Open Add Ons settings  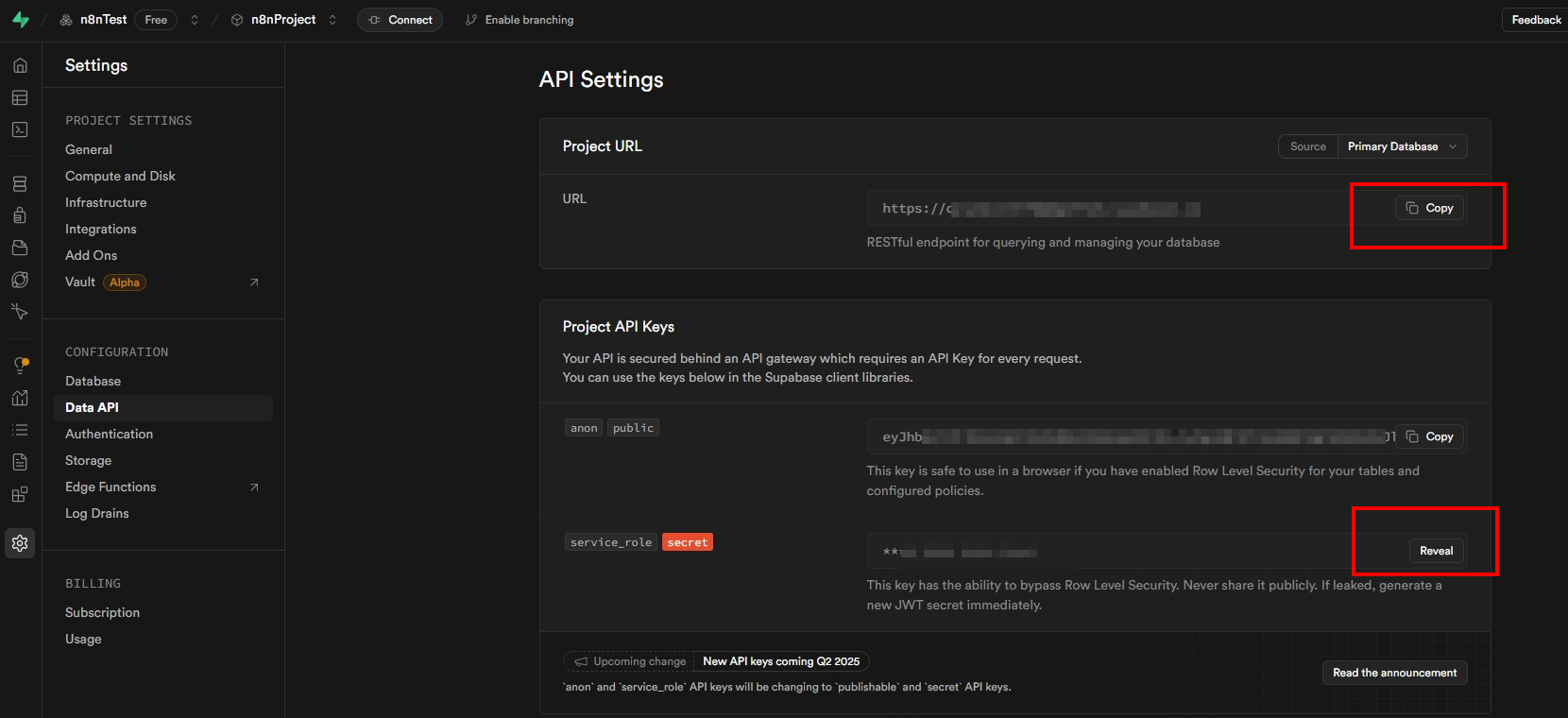coord(92,255)
